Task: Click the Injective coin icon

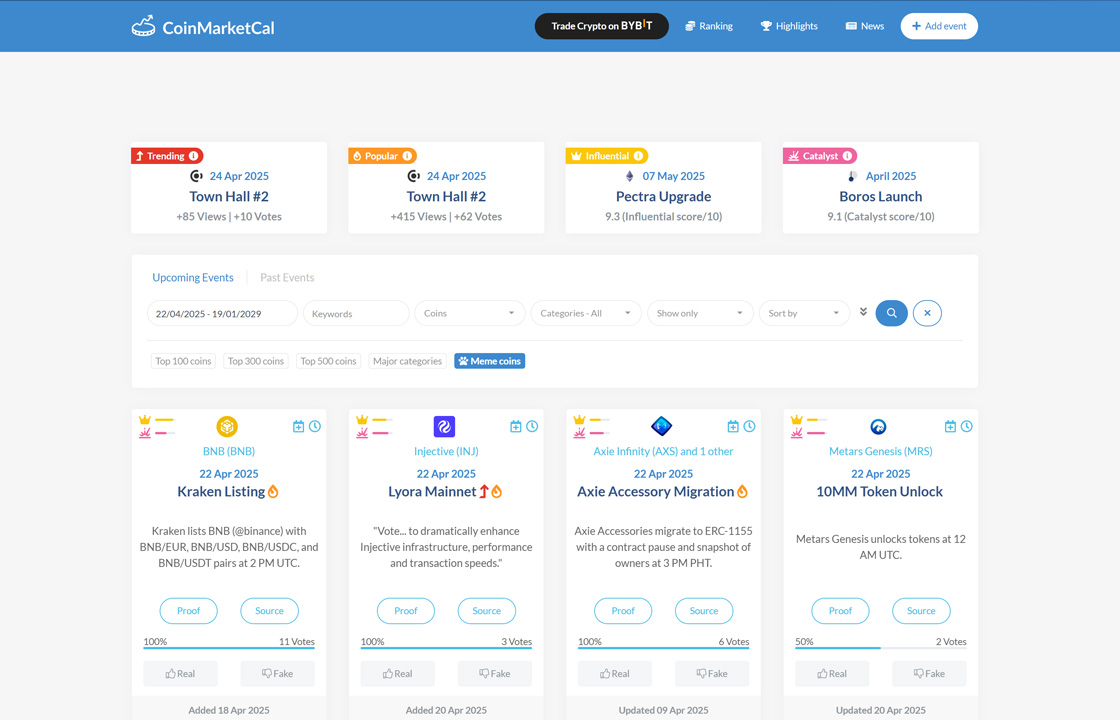Action: pos(444,426)
